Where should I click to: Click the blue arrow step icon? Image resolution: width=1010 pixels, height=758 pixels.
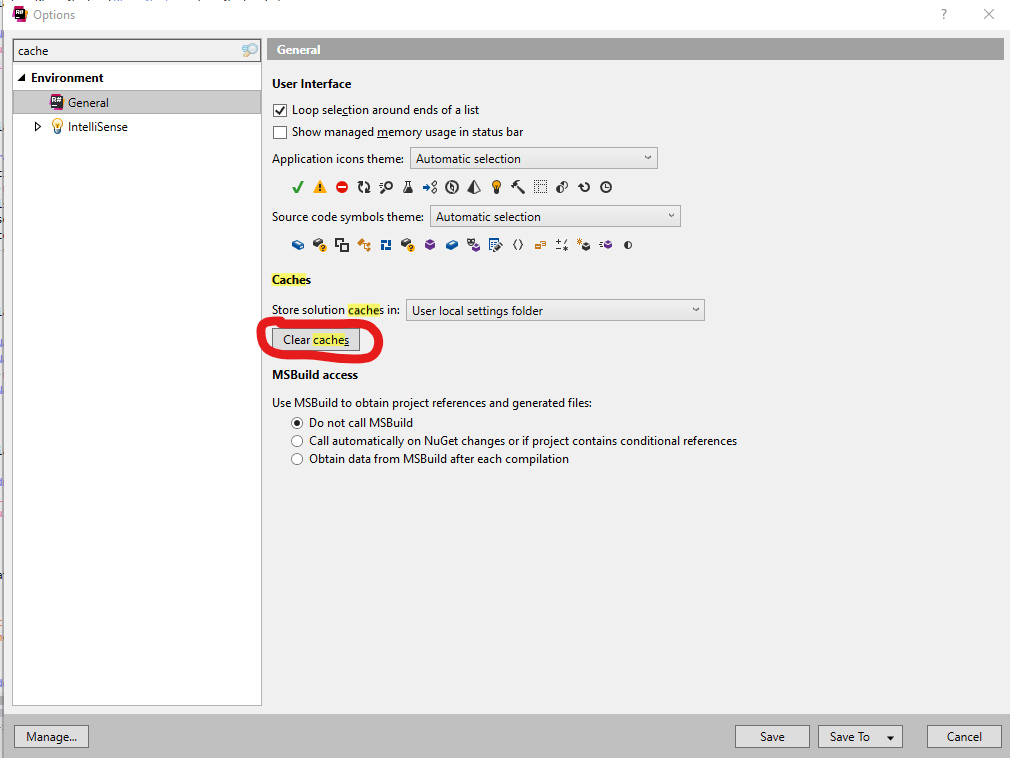[430, 187]
